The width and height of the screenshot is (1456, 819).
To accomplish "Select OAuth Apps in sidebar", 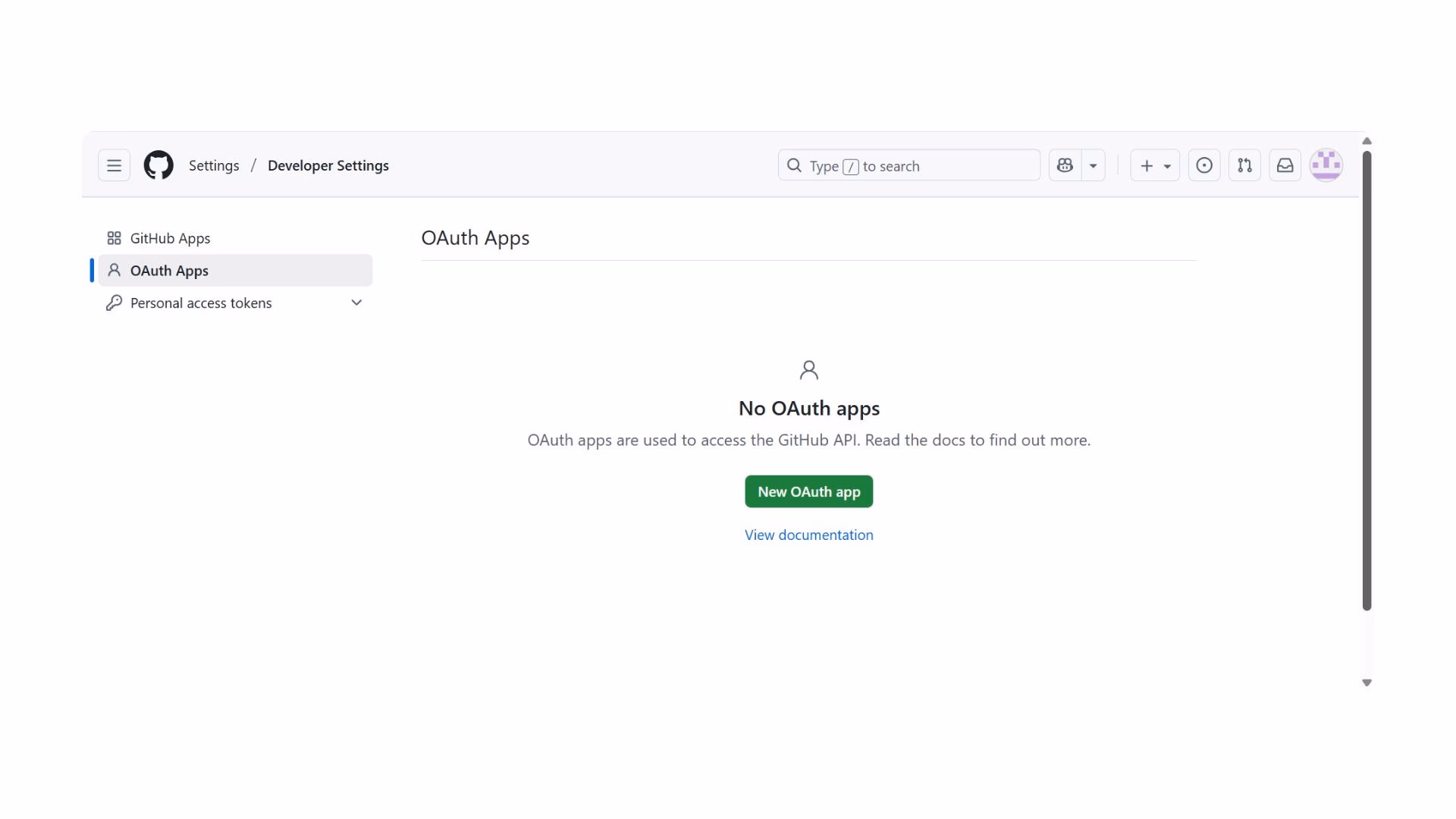I will (x=235, y=271).
